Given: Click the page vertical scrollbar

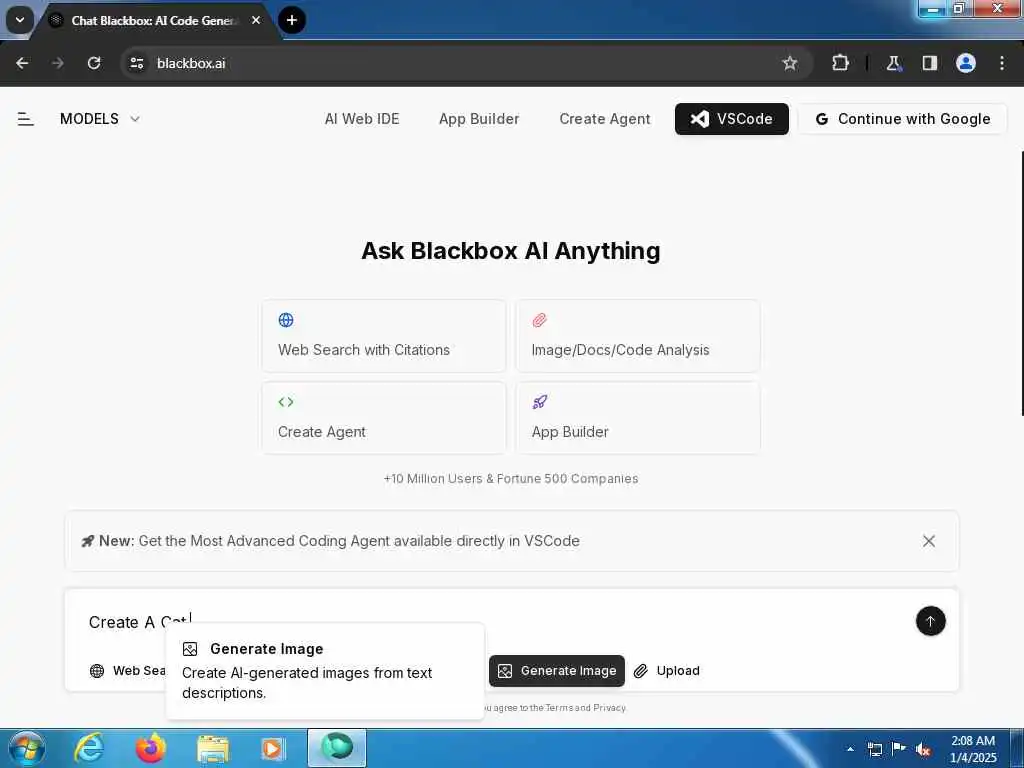Looking at the screenshot, I should (1021, 283).
